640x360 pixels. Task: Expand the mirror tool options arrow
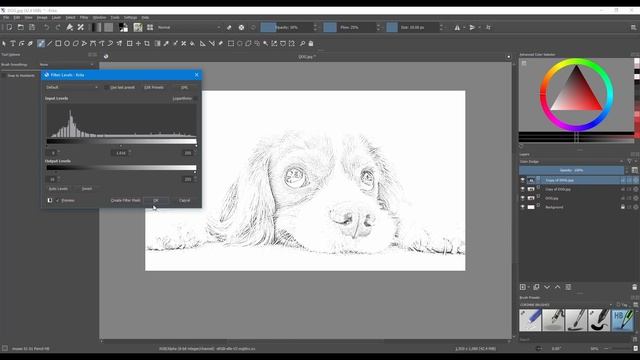click(464, 27)
